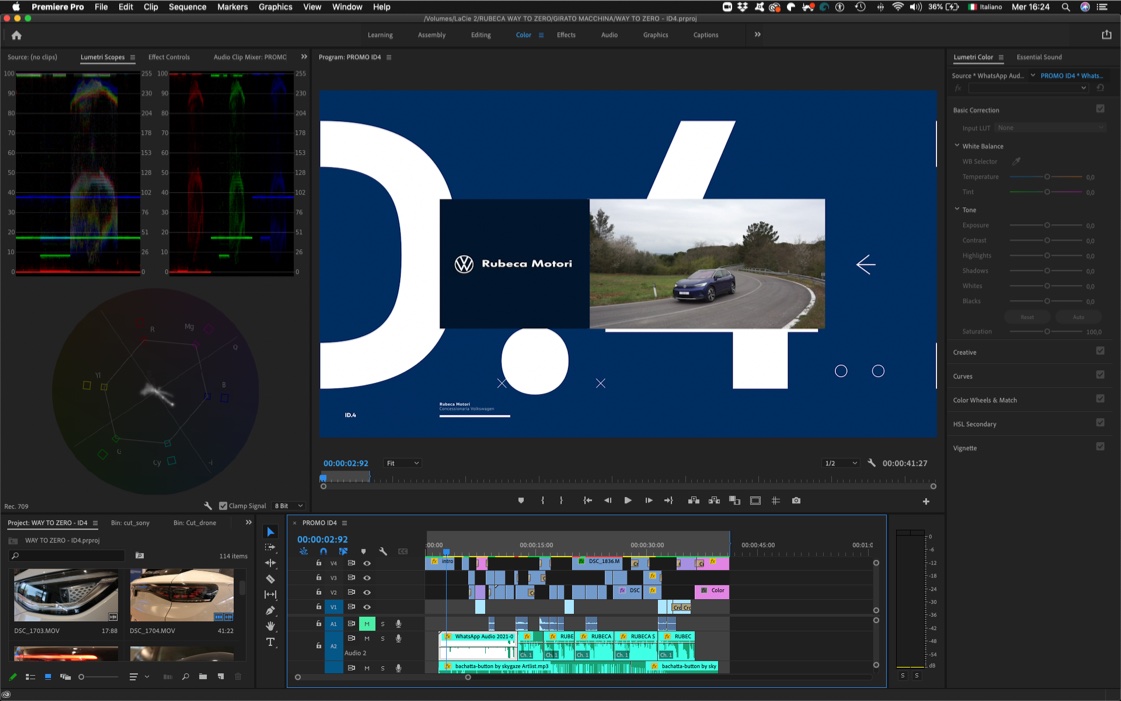Select the Razor tool

click(x=270, y=579)
